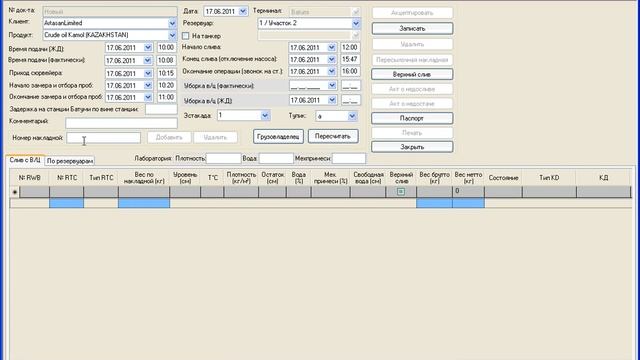640x360 pixels.
Task: Open the 'Время подачи (фактически)' date dropdown
Action: click(x=148, y=60)
